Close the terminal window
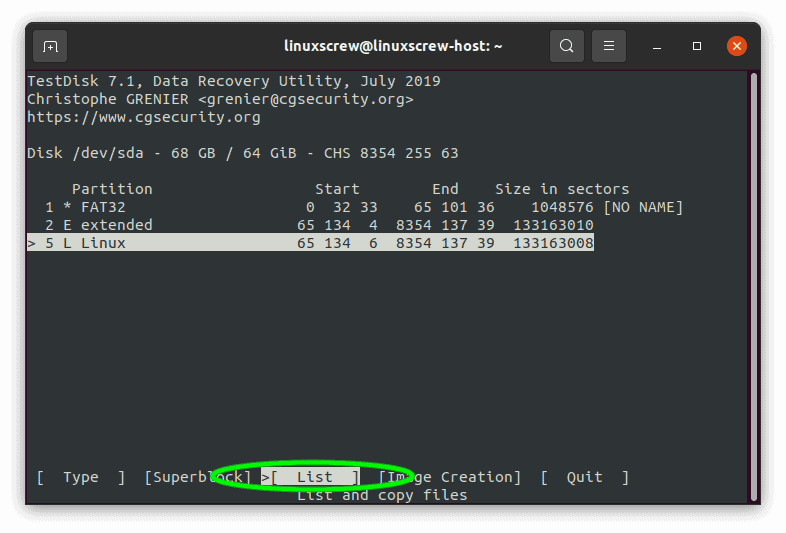786x533 pixels. pyautogui.click(x=737, y=46)
